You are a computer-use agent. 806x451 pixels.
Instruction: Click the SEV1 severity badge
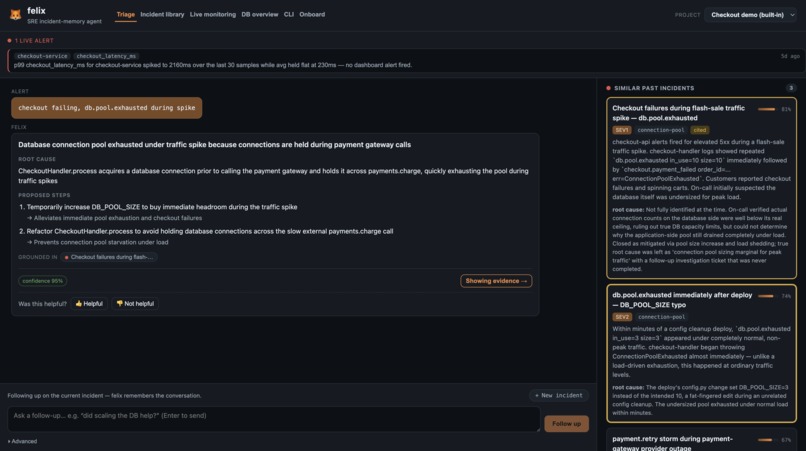pyautogui.click(x=621, y=130)
